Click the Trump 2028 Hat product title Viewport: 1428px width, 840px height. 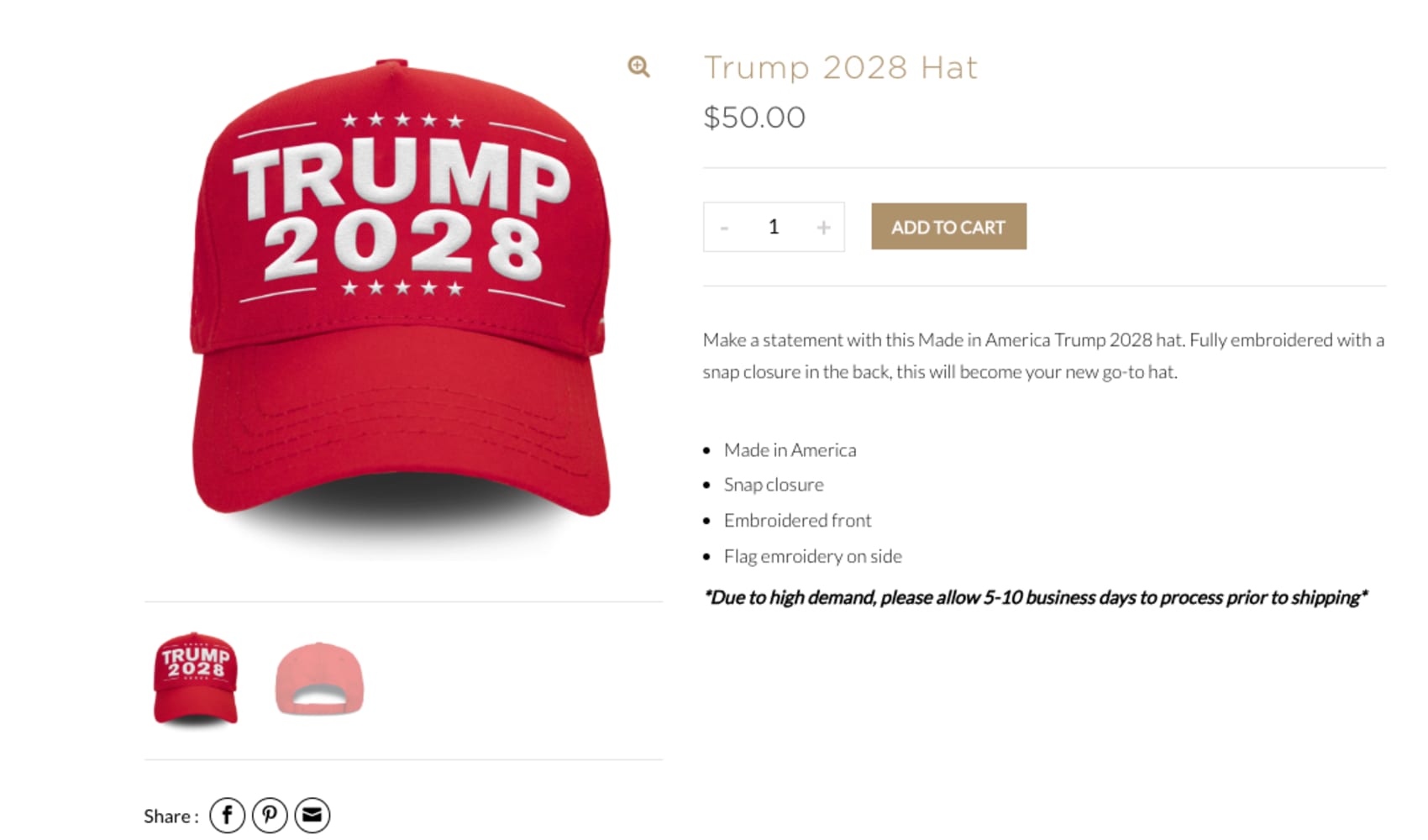841,67
